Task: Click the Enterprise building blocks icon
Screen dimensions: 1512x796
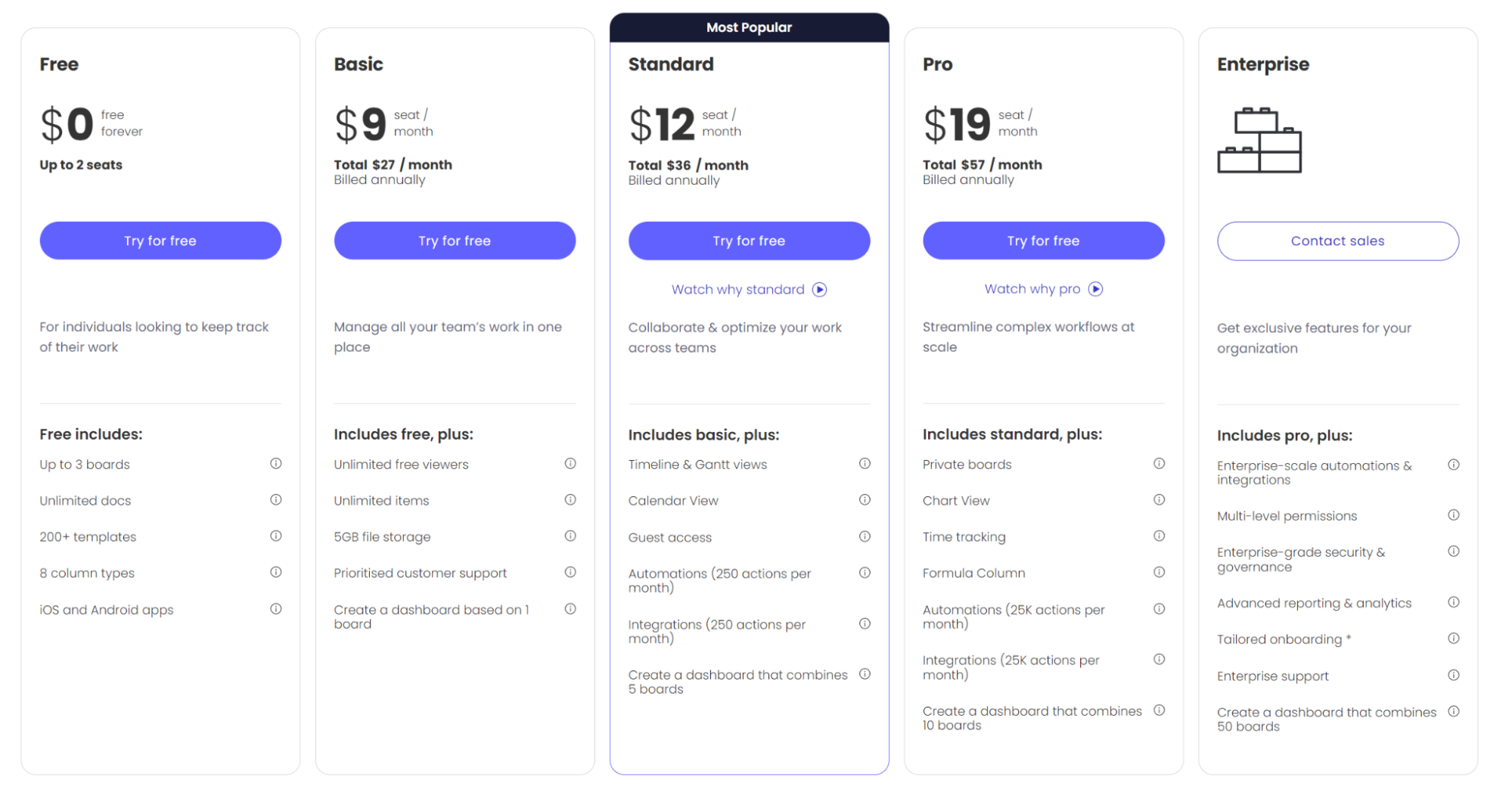Action: [1259, 141]
